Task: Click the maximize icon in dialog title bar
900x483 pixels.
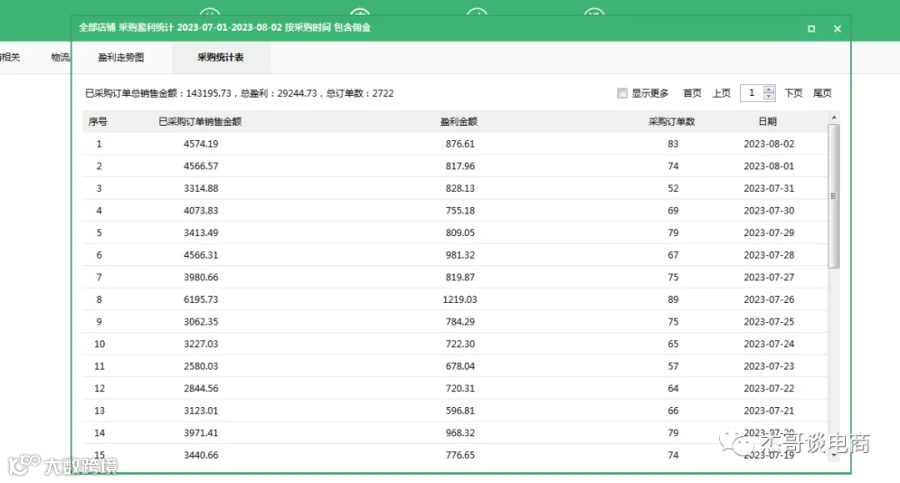Action: (x=811, y=29)
